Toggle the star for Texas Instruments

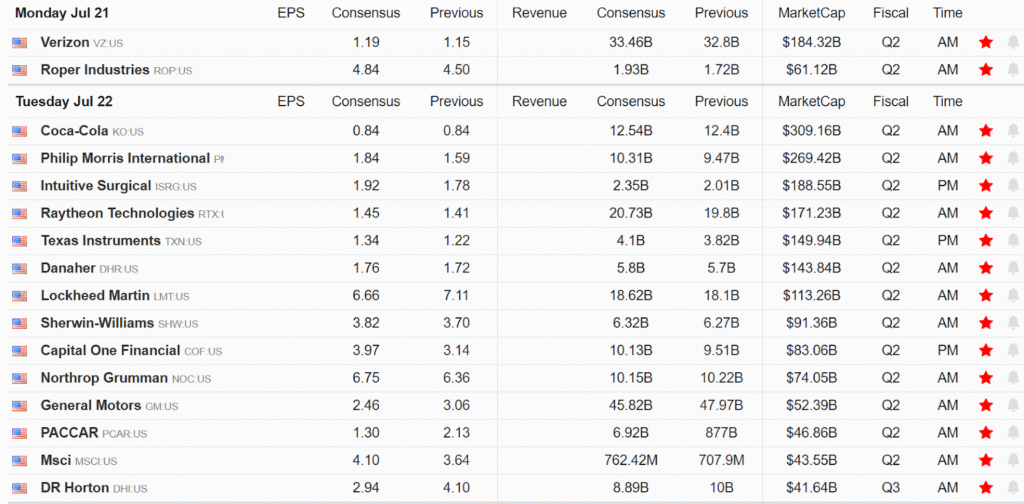(985, 240)
